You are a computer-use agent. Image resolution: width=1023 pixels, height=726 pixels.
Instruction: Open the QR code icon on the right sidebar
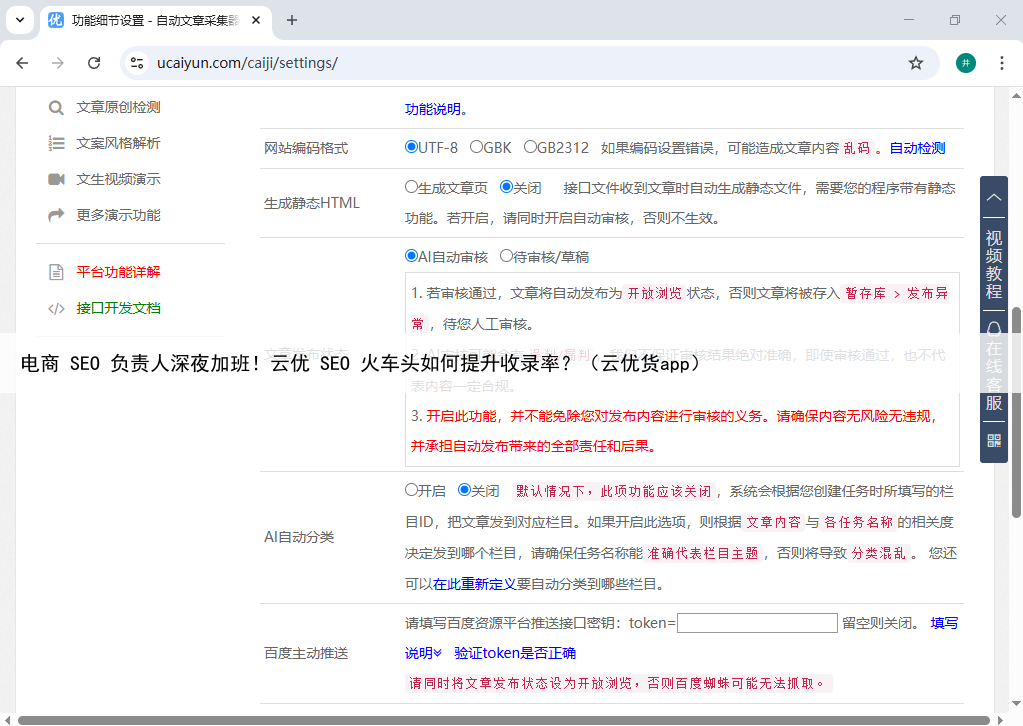[993, 440]
